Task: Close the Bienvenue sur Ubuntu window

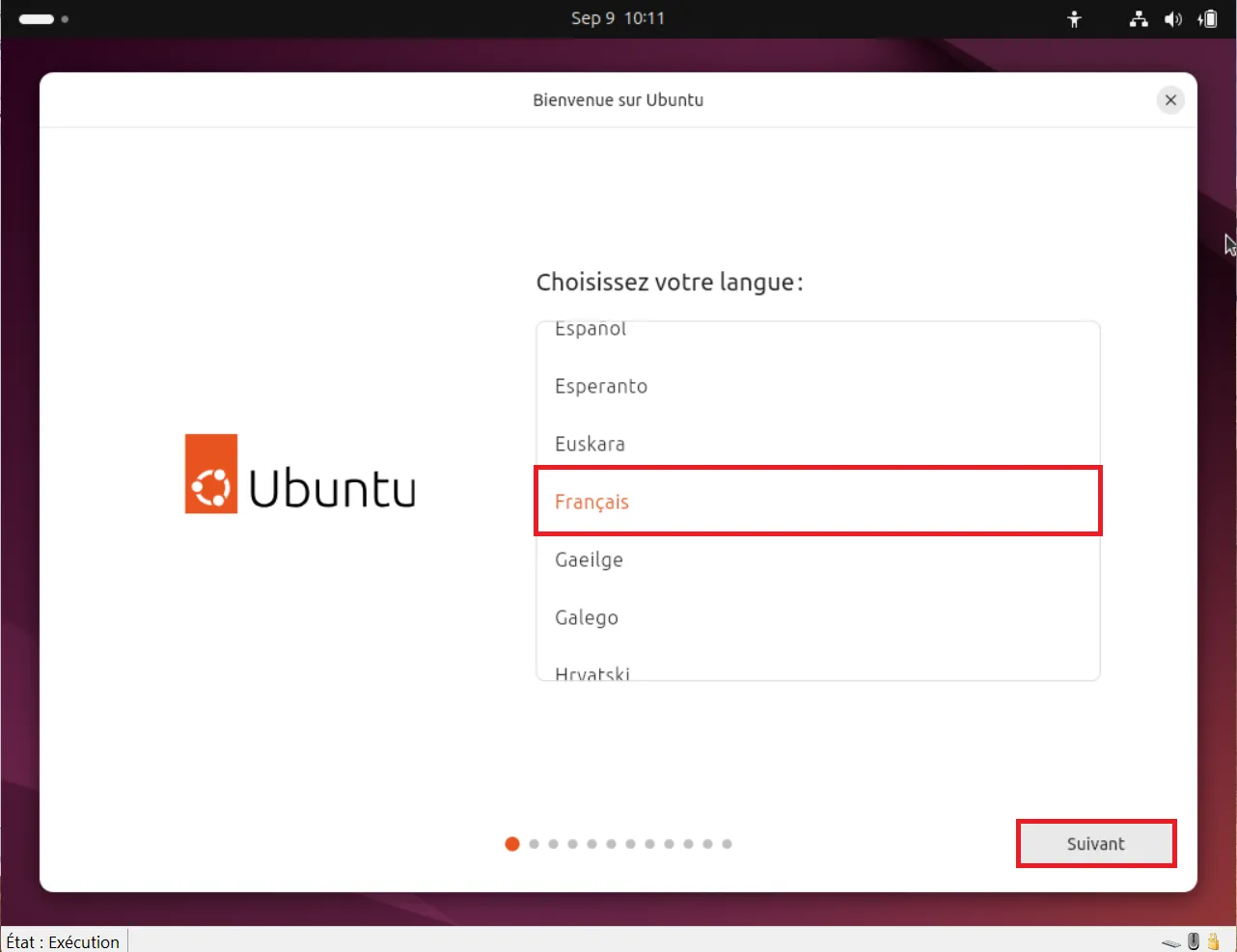Action: coord(1170,100)
